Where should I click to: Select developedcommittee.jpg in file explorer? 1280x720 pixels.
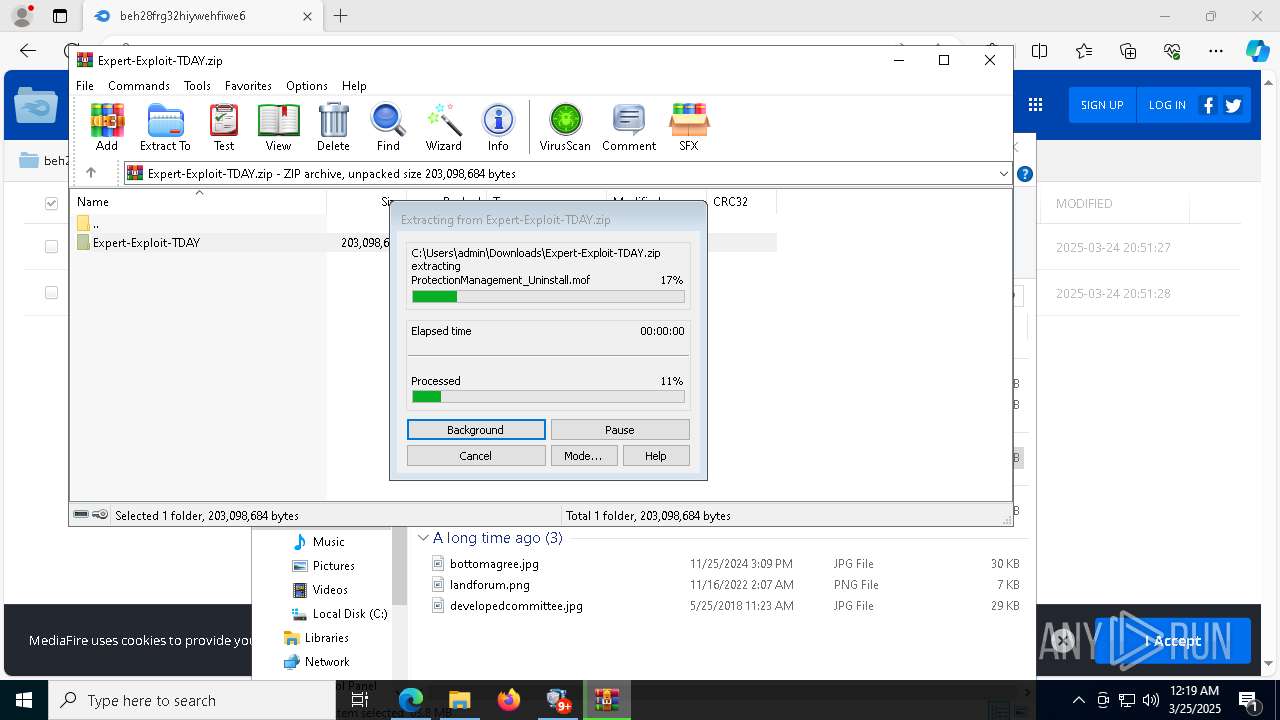[x=516, y=606]
